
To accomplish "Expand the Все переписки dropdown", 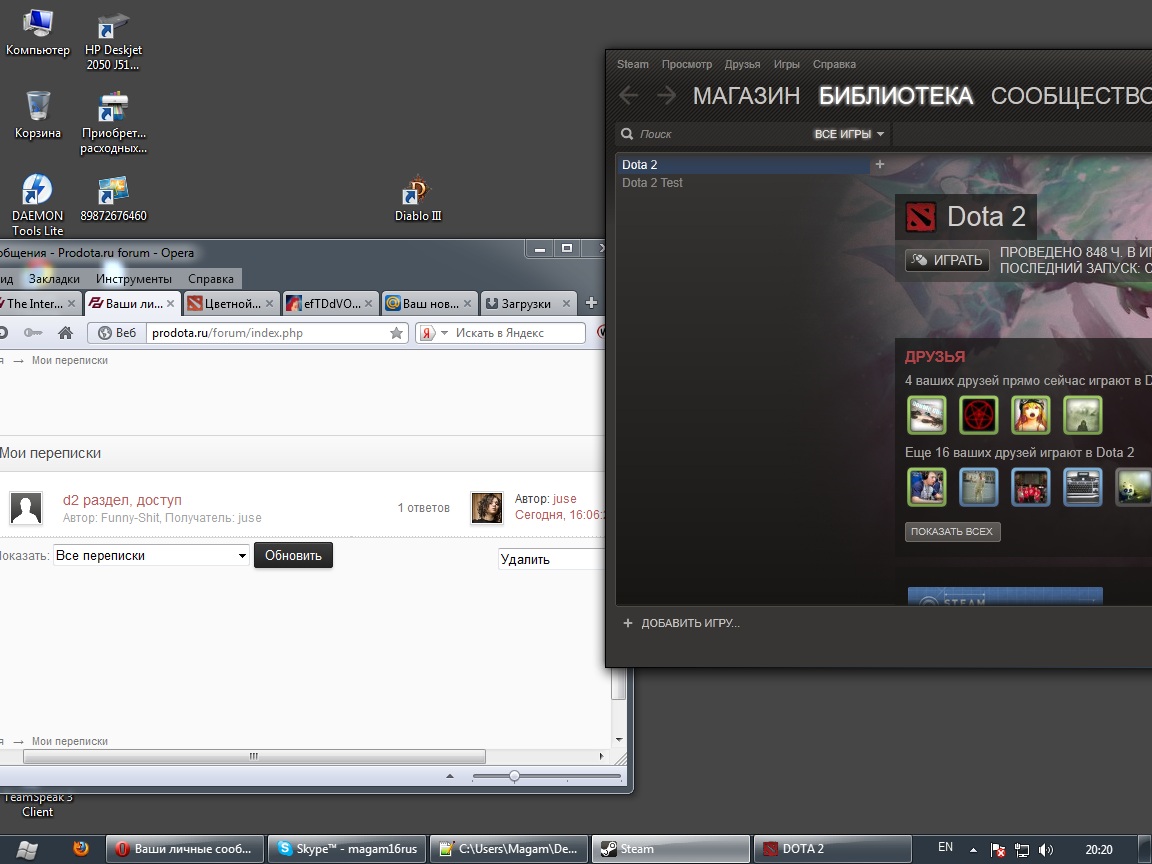I will pos(151,555).
